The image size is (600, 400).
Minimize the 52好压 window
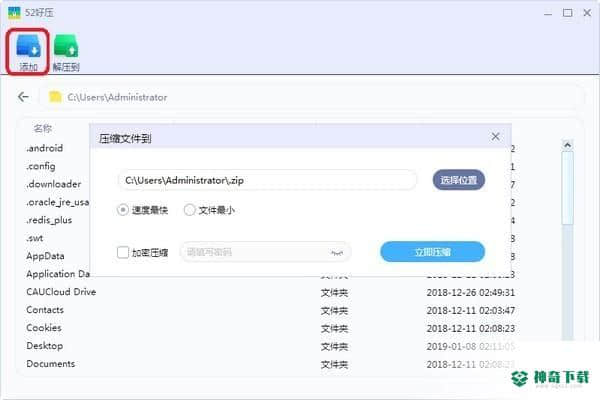click(x=548, y=13)
